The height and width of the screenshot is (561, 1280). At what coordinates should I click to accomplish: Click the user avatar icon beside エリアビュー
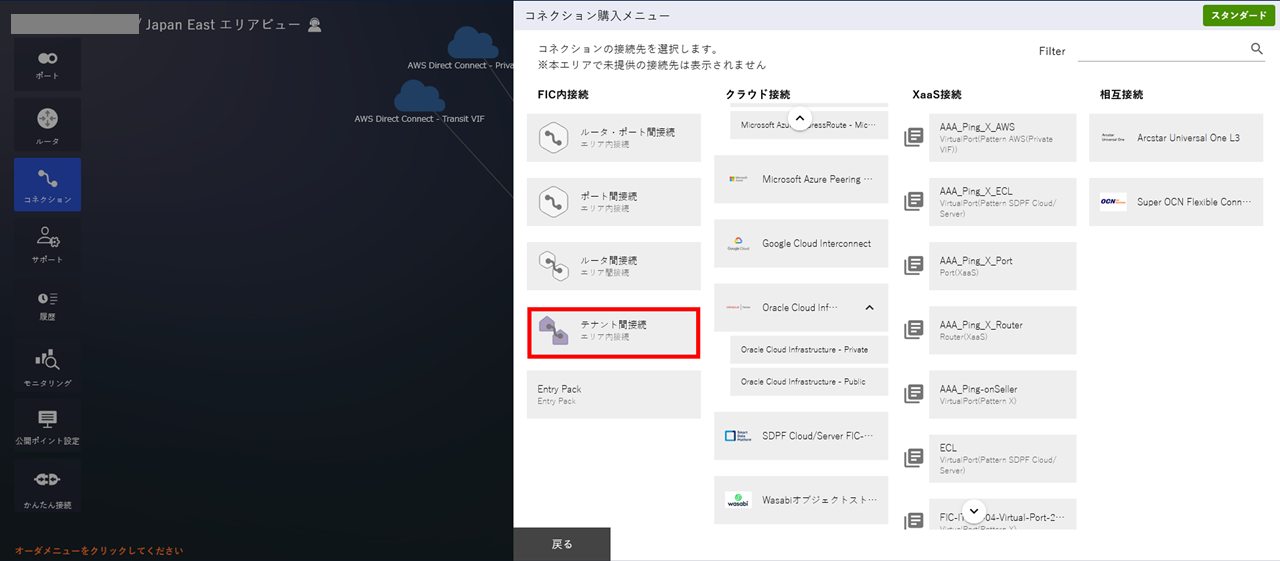pos(315,25)
